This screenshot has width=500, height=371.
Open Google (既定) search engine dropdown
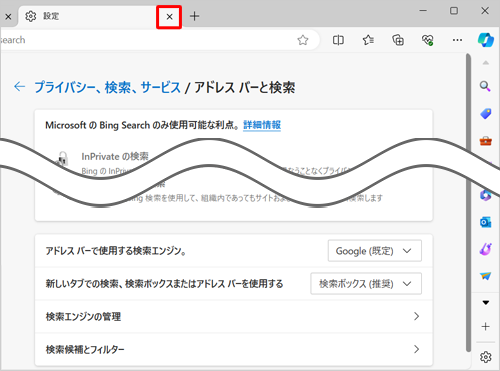coord(375,251)
